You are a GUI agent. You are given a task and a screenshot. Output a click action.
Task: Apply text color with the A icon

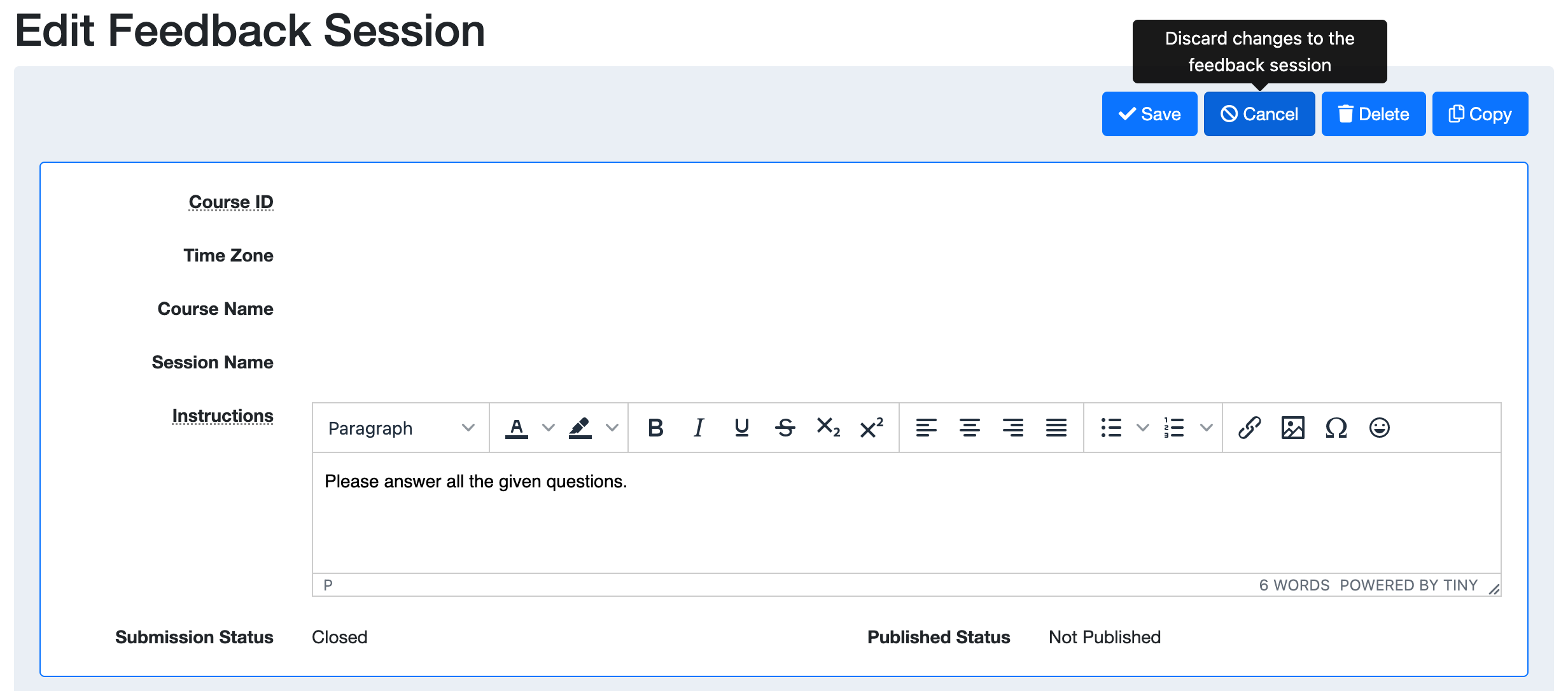tap(517, 428)
